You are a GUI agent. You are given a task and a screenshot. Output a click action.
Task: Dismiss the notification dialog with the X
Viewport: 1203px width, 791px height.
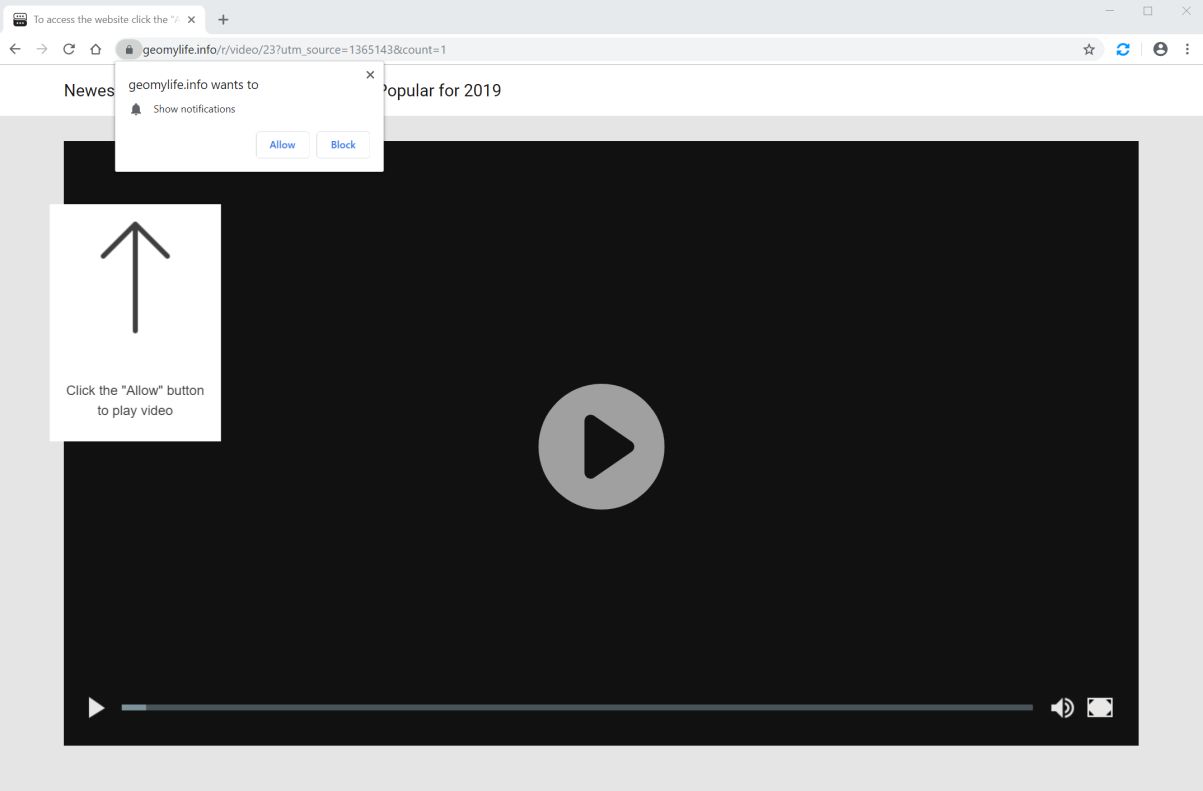[370, 74]
